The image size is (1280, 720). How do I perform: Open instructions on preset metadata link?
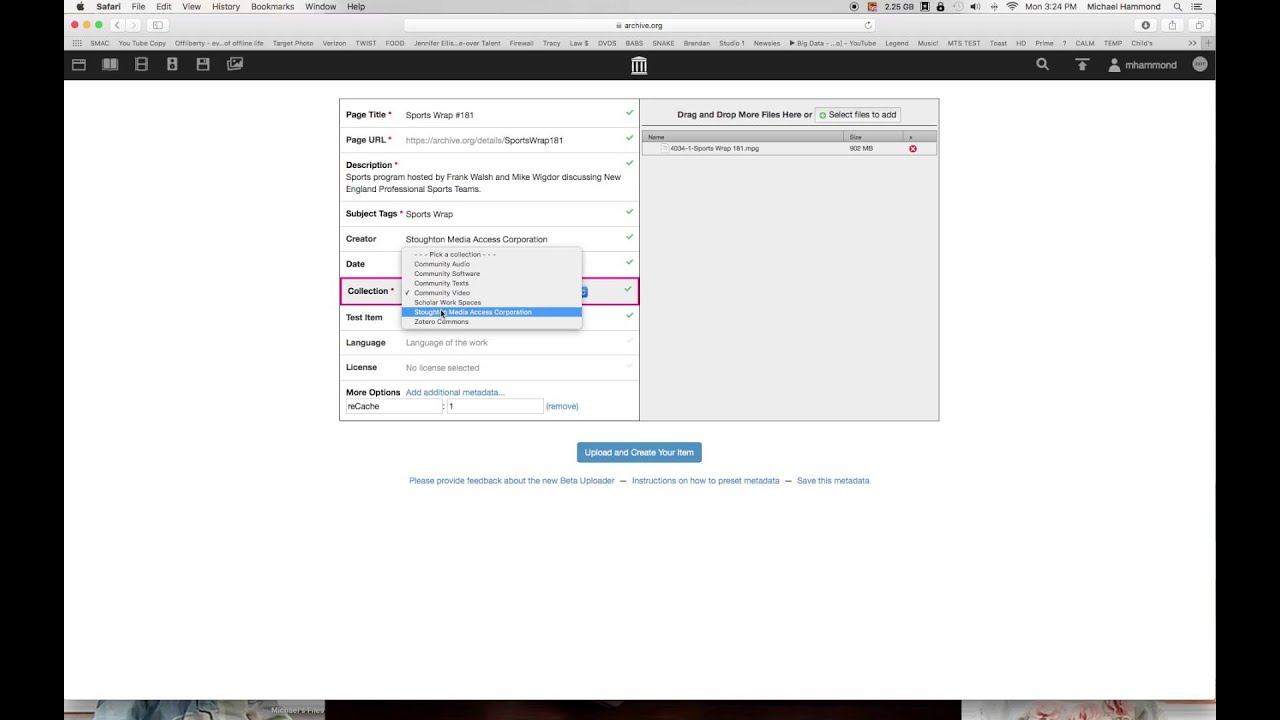[x=705, y=481]
